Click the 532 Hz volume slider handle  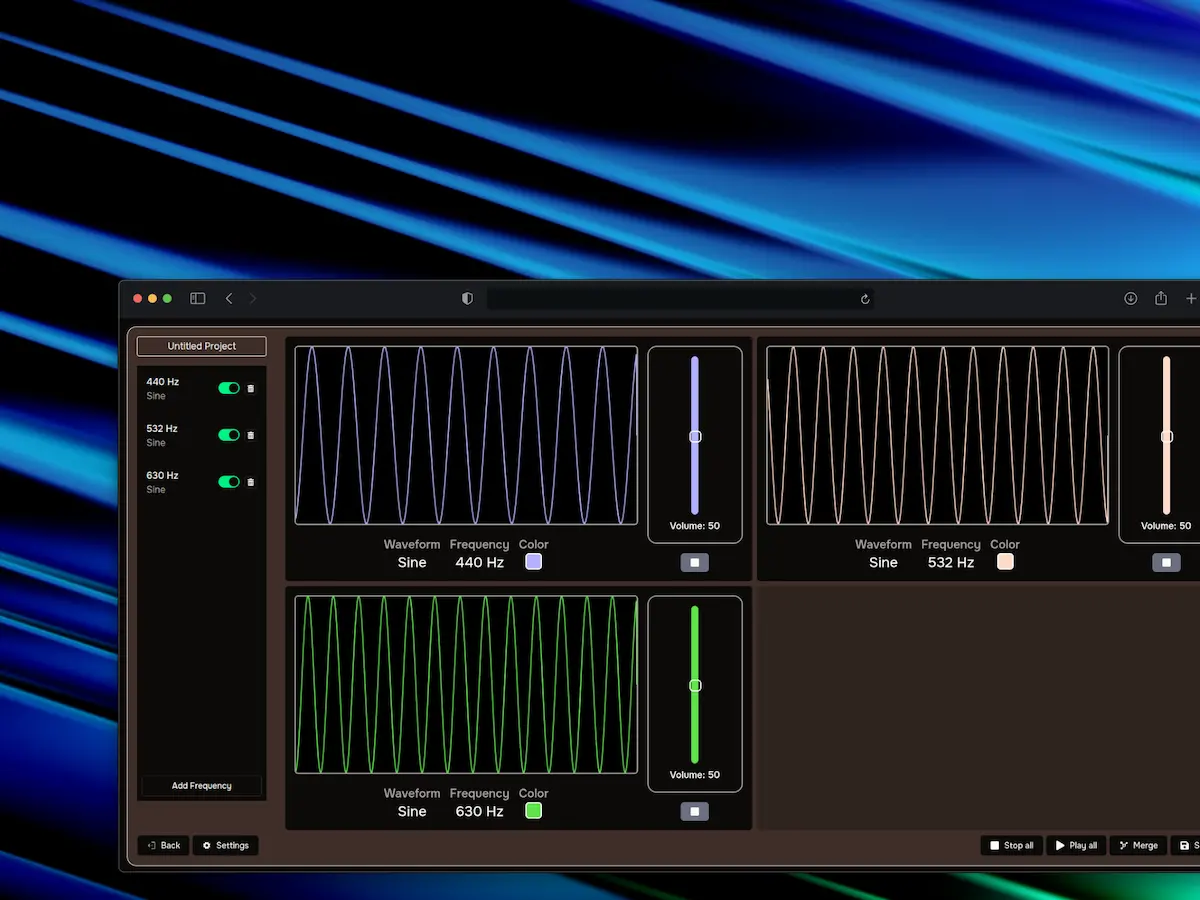click(x=1166, y=436)
